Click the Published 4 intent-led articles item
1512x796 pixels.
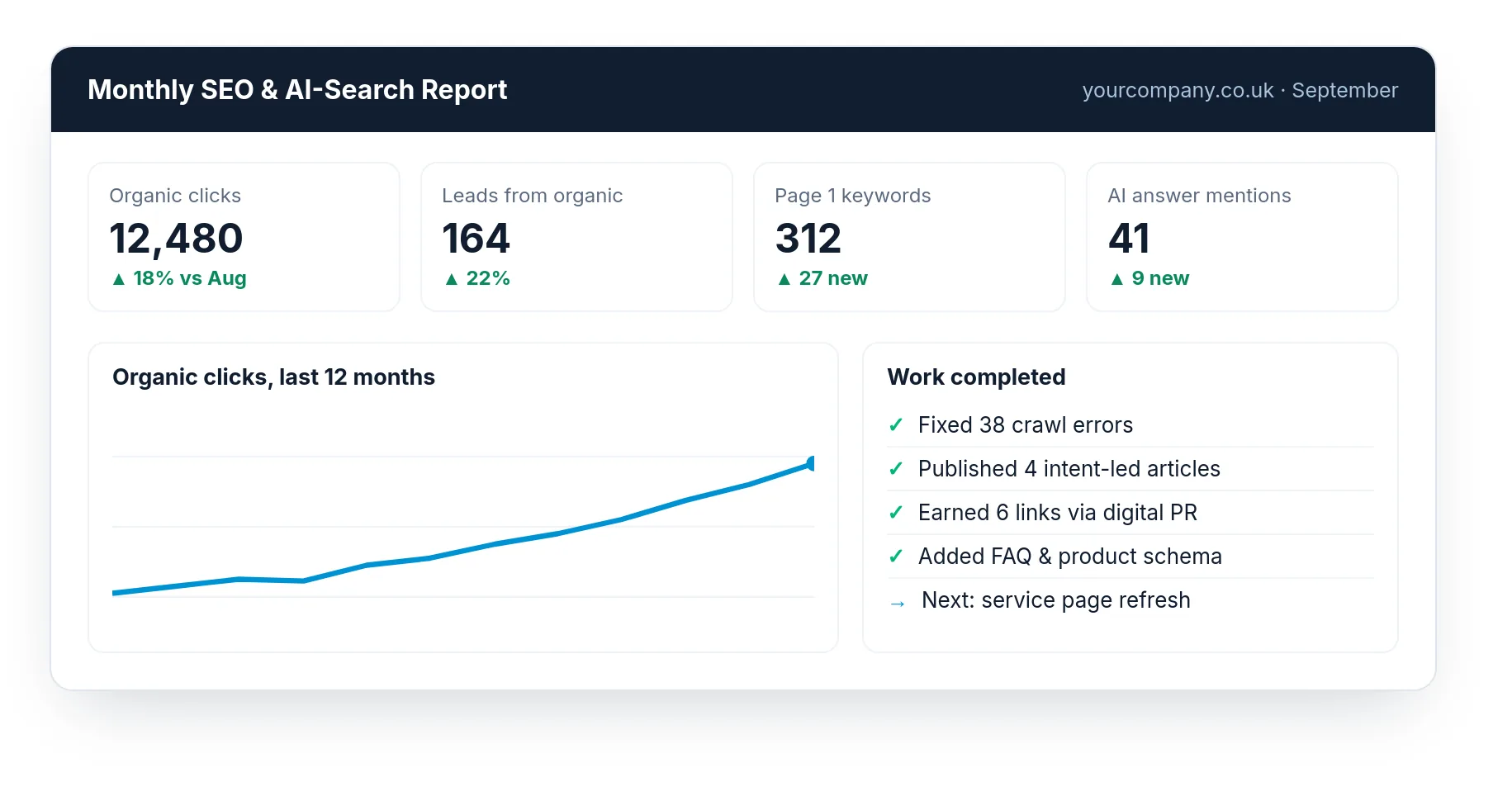click(1069, 469)
